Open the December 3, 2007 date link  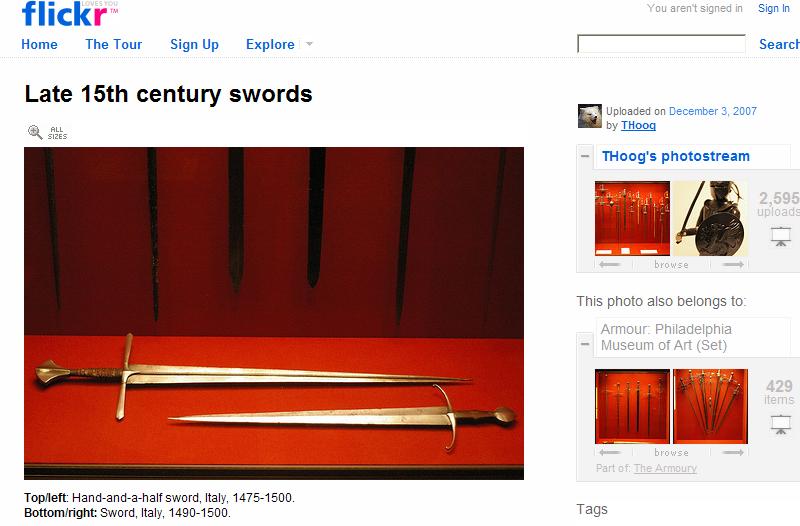click(x=713, y=111)
